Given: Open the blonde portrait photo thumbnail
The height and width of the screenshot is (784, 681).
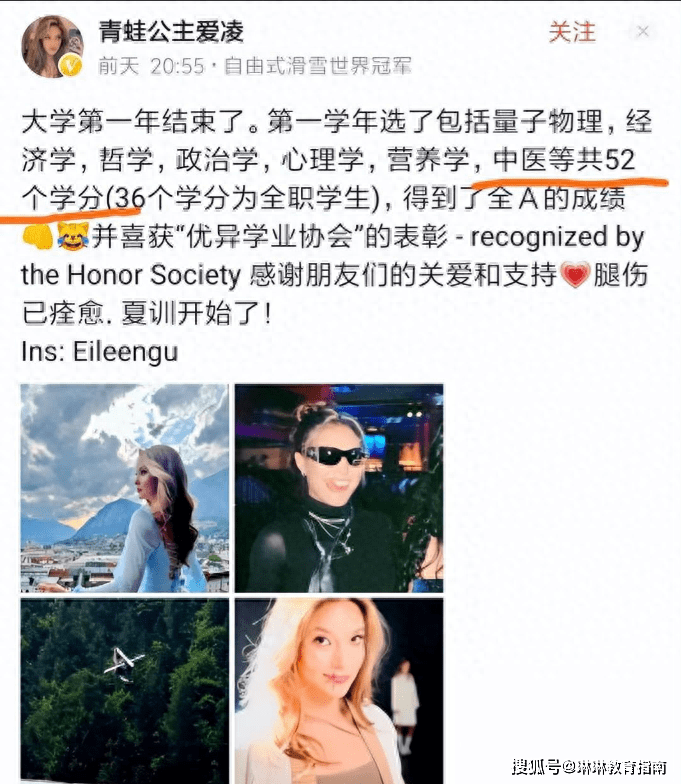Looking at the screenshot, I should (x=339, y=691).
